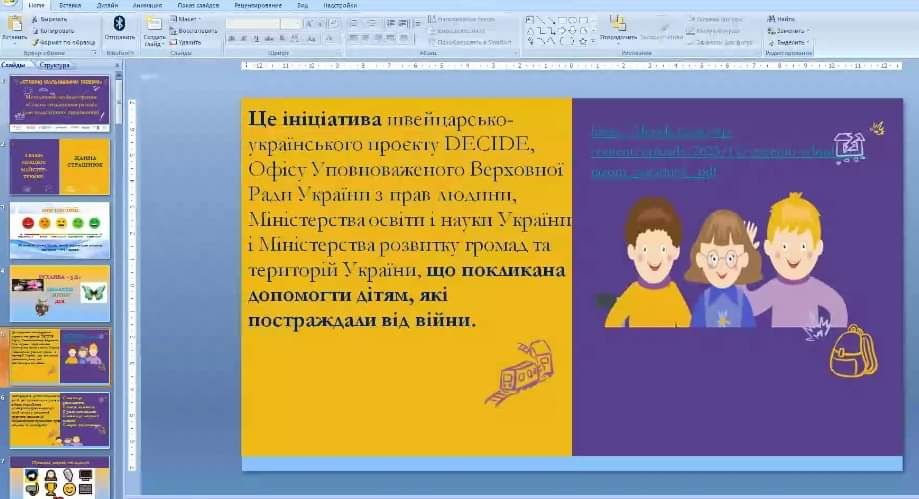Open the Animation (Анимация) ribbon tab
Viewport: 919px width, 499px height.
click(147, 5)
